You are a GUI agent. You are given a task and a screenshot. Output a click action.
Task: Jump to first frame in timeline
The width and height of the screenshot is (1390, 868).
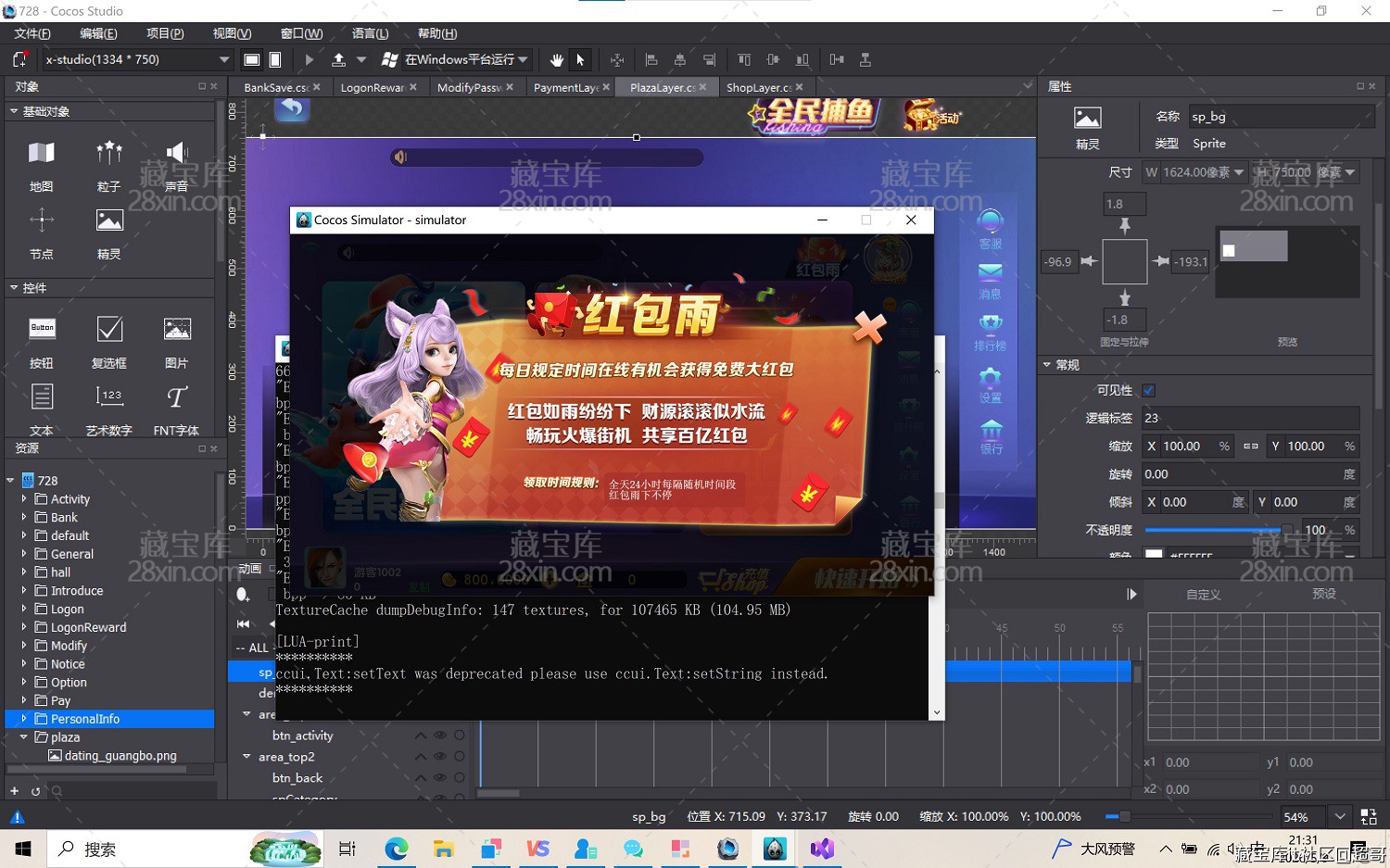(243, 623)
